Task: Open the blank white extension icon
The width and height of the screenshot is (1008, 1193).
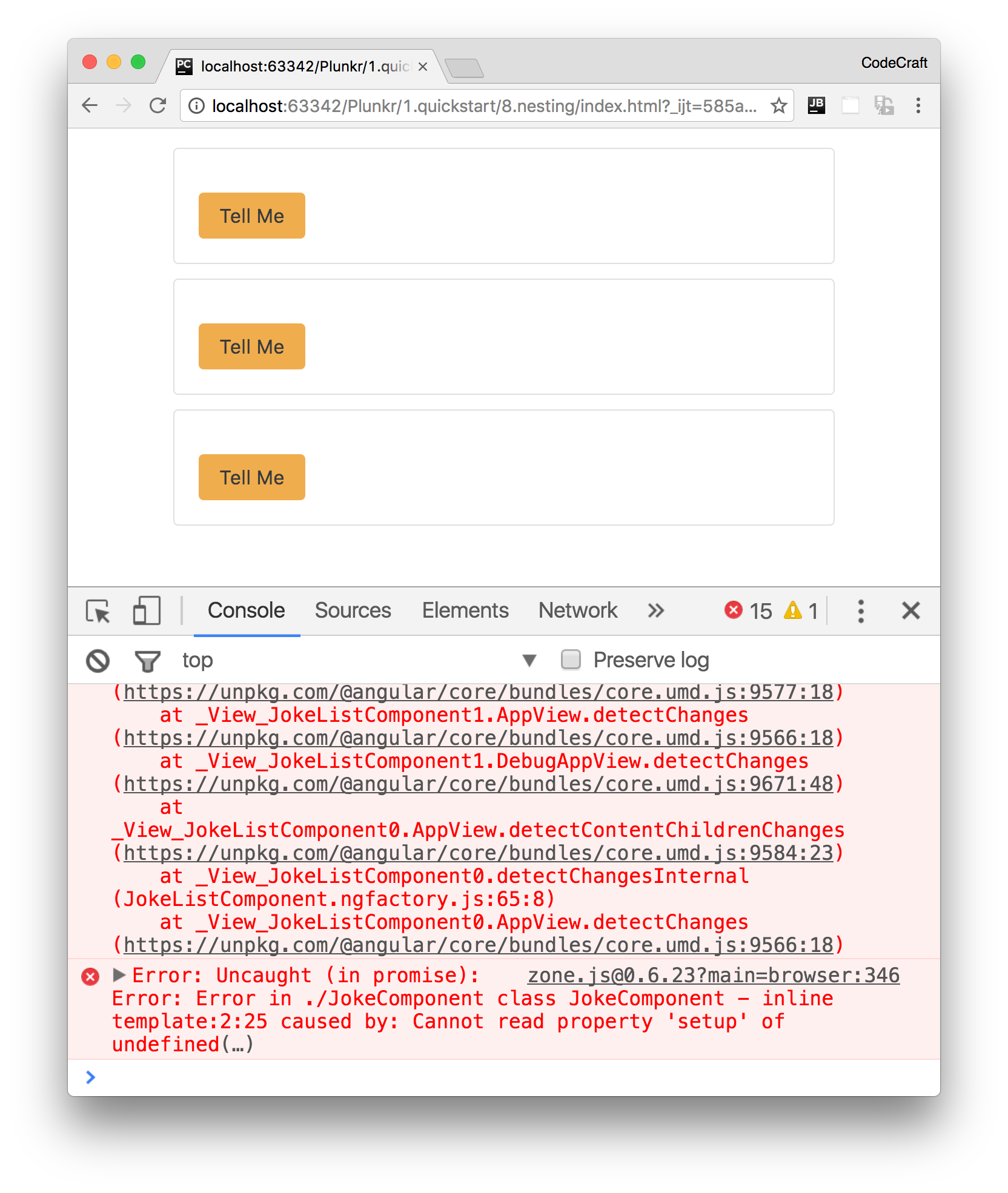Action: (x=850, y=105)
